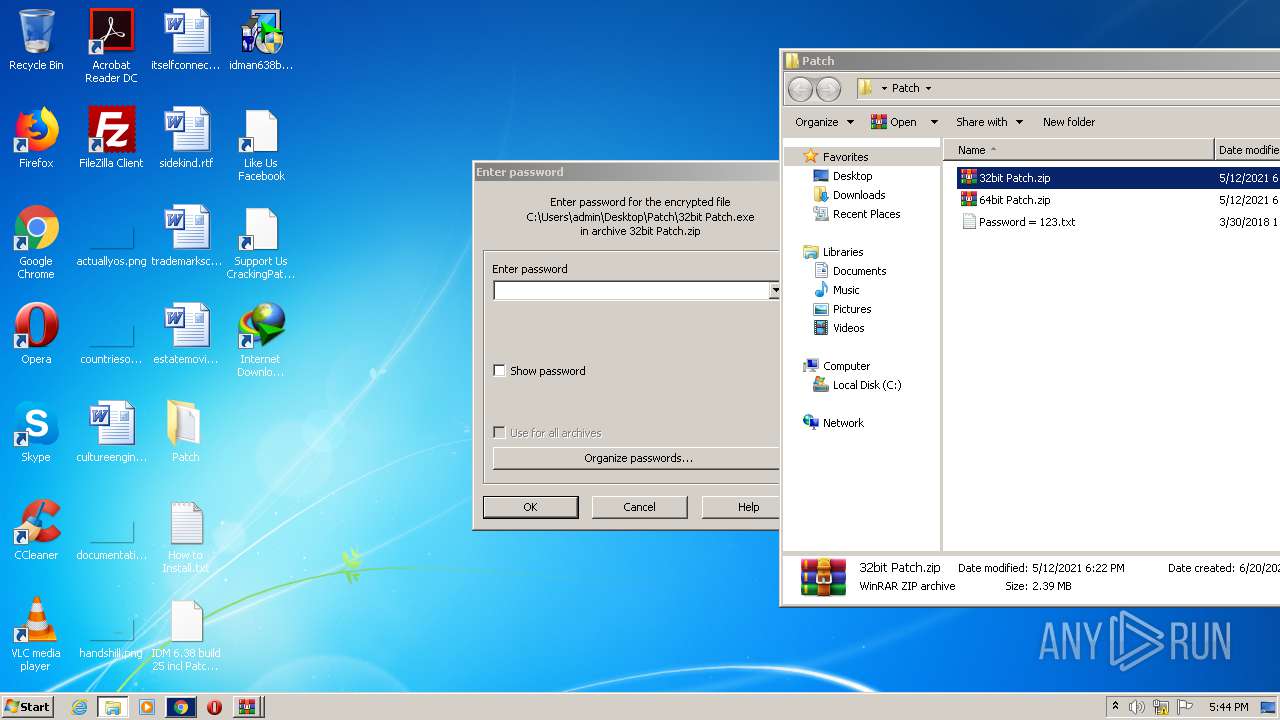
Task: Open Help in the password dialog
Action: pos(741,507)
